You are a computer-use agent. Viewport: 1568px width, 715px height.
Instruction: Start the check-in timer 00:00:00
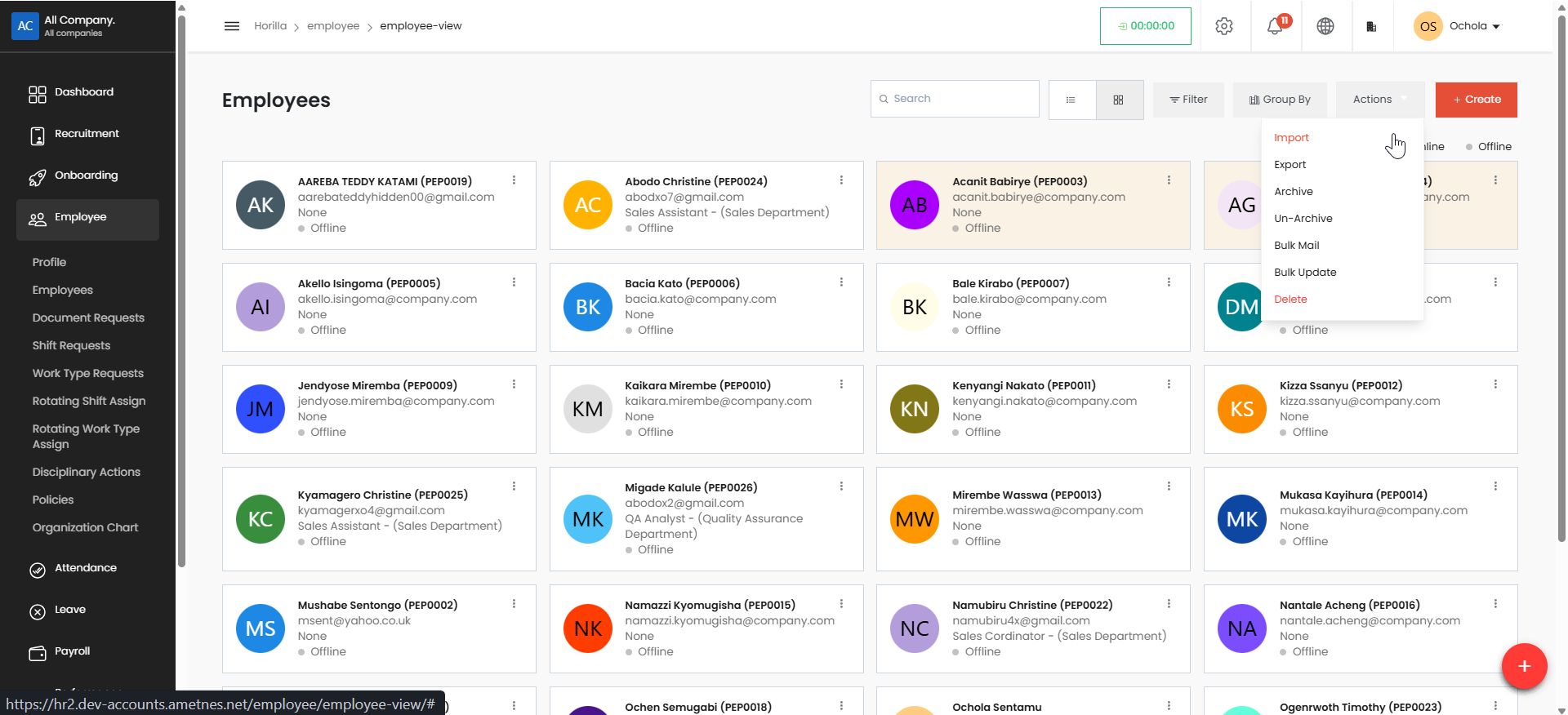pos(1146,26)
